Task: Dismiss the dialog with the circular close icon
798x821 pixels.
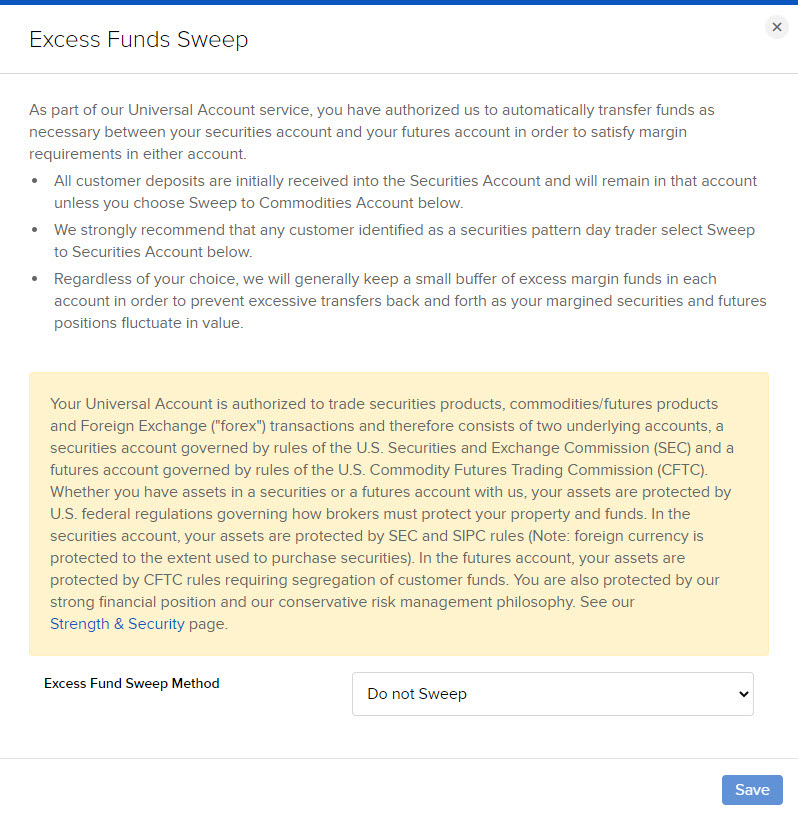Action: pyautogui.click(x=777, y=27)
